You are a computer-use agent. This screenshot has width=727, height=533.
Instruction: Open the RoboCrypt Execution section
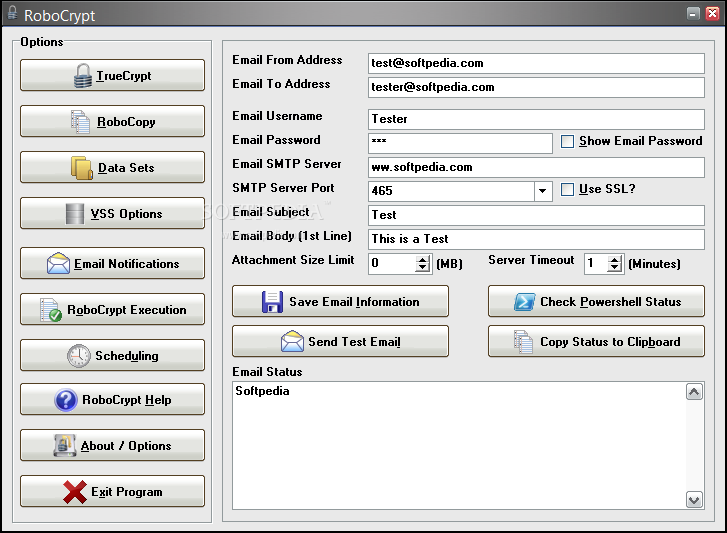[x=112, y=309]
